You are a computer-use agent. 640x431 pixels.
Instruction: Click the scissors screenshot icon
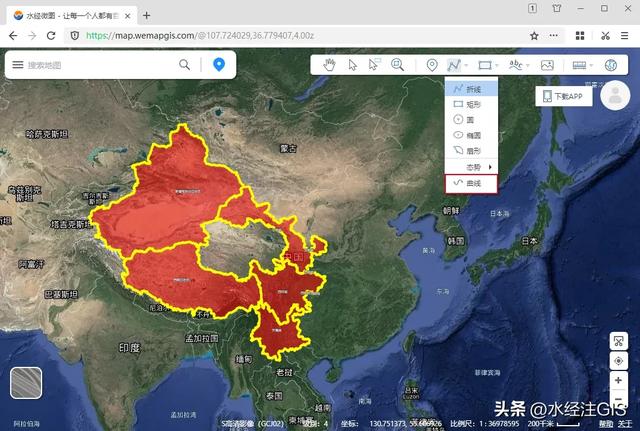605,36
